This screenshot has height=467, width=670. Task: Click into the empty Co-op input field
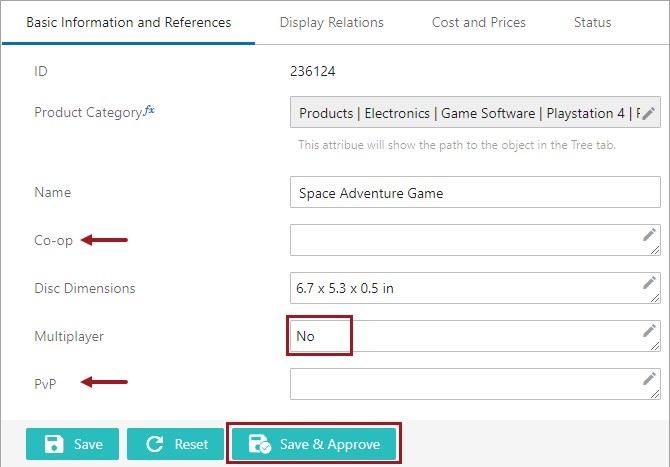[475, 240]
